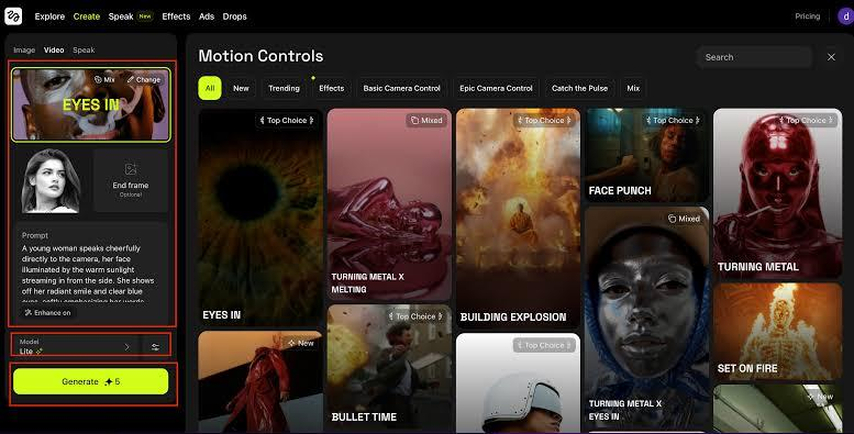The image size is (854, 434).
Task: Switch to the Image tab
Action: [24, 50]
